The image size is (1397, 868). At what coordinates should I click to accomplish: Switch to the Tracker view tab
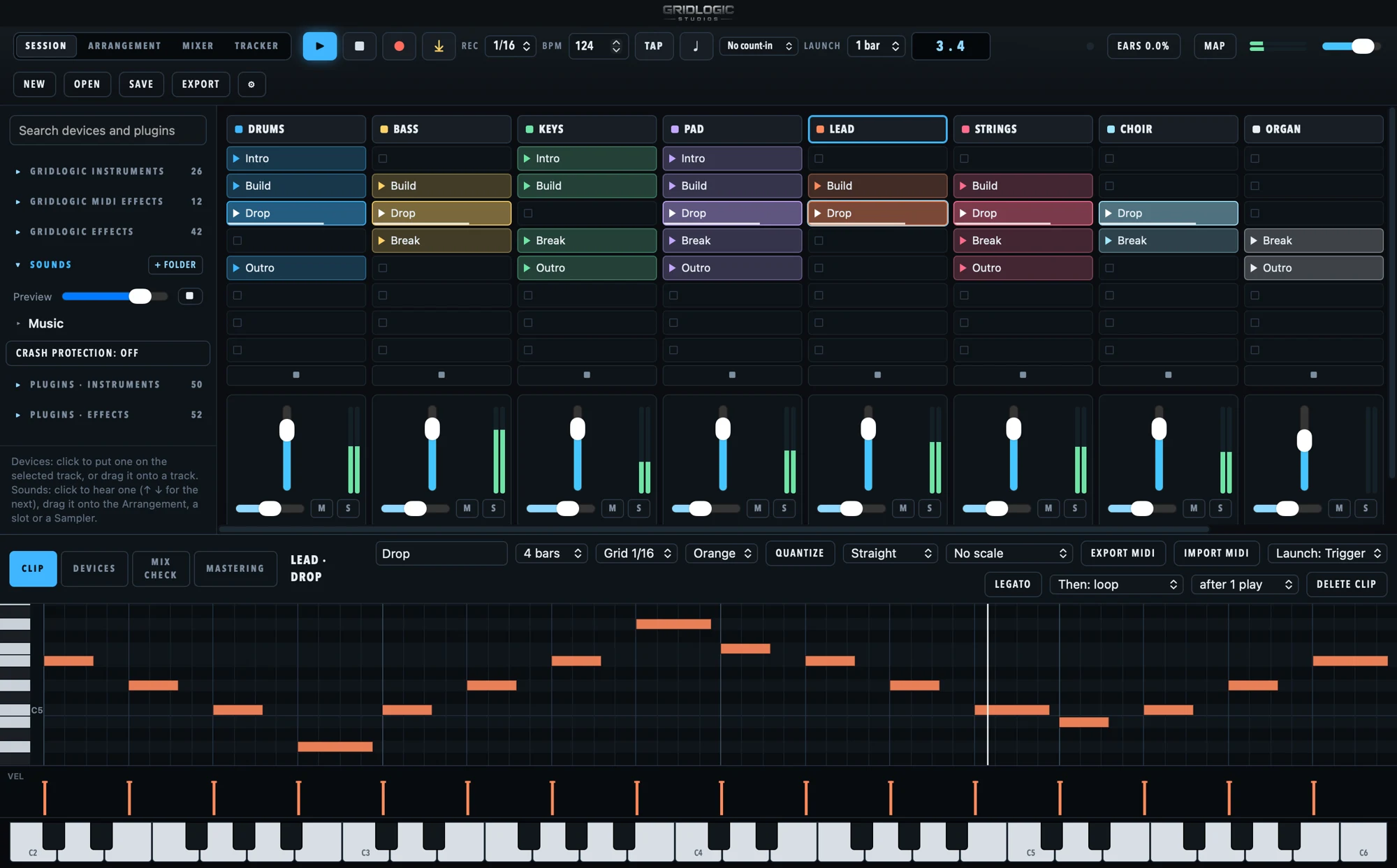pyautogui.click(x=256, y=46)
